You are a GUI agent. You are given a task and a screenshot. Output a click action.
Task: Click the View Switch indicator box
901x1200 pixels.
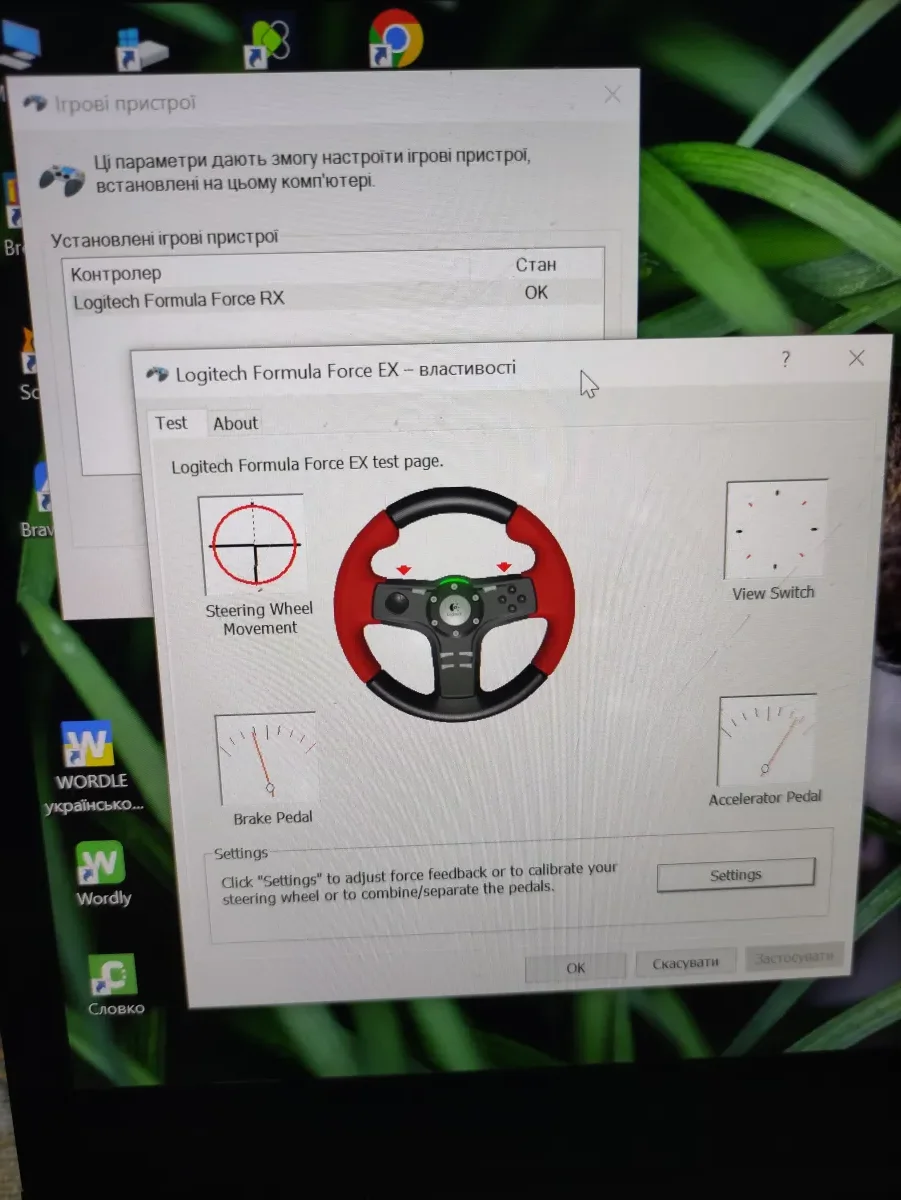coord(777,529)
